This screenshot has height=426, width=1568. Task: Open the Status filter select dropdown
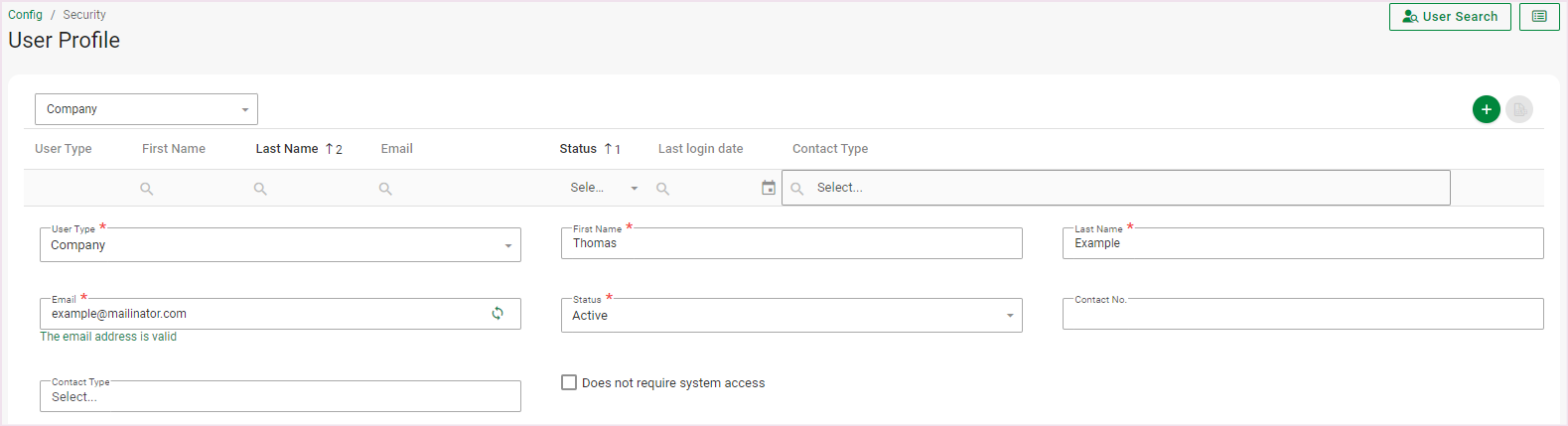pos(604,188)
